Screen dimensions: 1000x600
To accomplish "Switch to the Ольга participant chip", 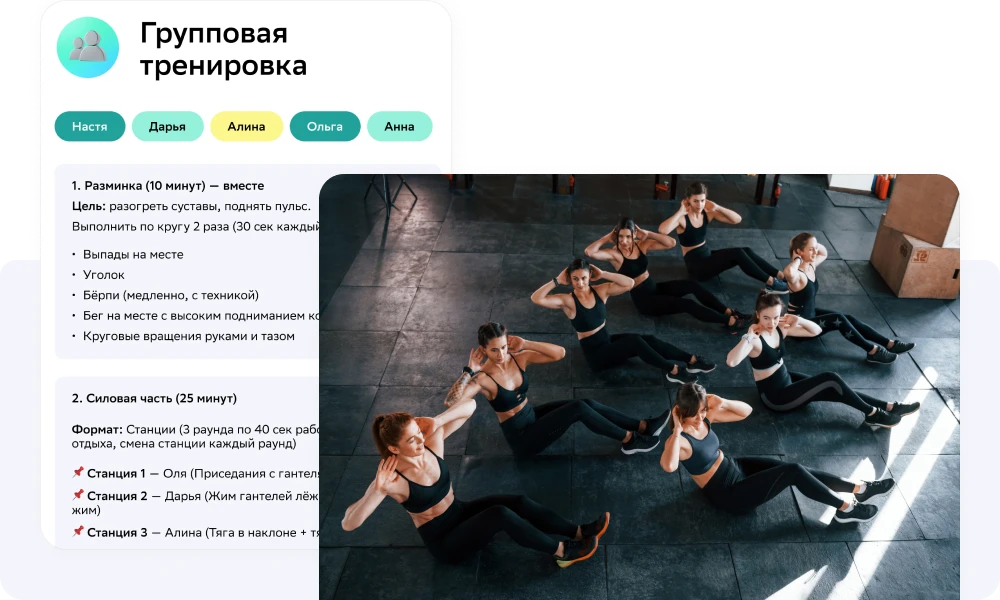I will 325,126.
